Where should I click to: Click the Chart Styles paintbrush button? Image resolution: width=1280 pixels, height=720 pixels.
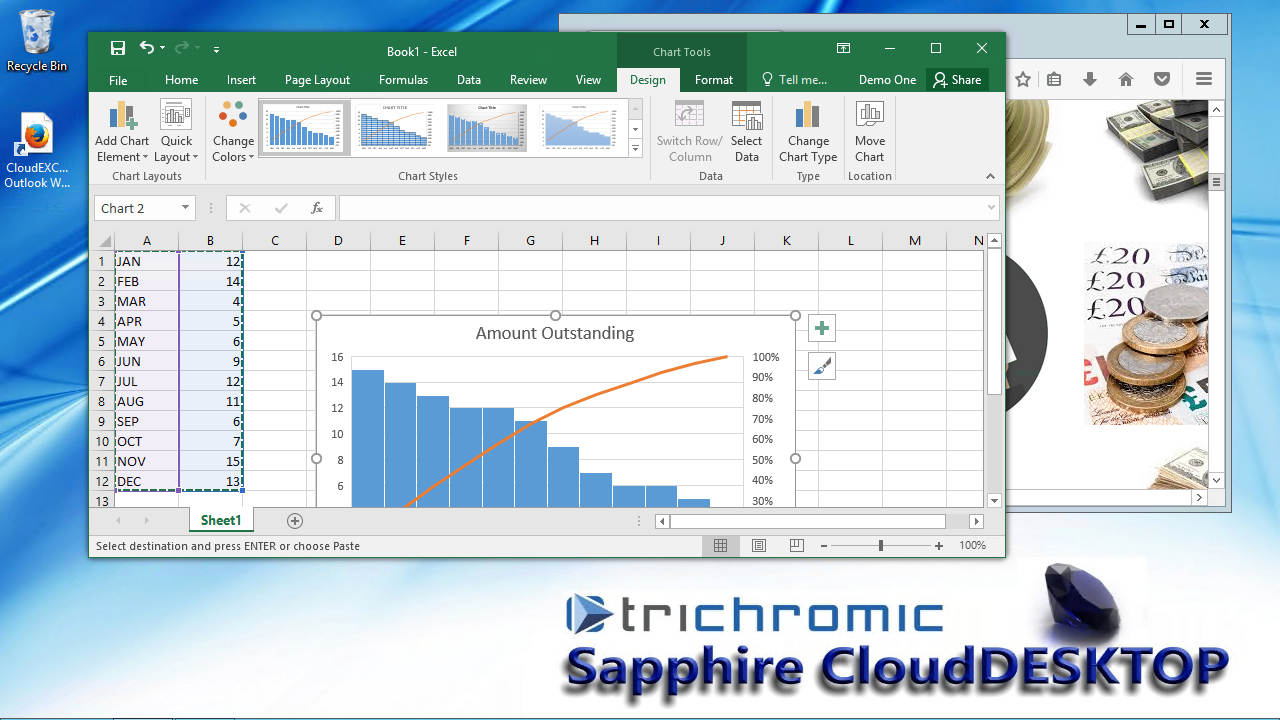click(821, 367)
